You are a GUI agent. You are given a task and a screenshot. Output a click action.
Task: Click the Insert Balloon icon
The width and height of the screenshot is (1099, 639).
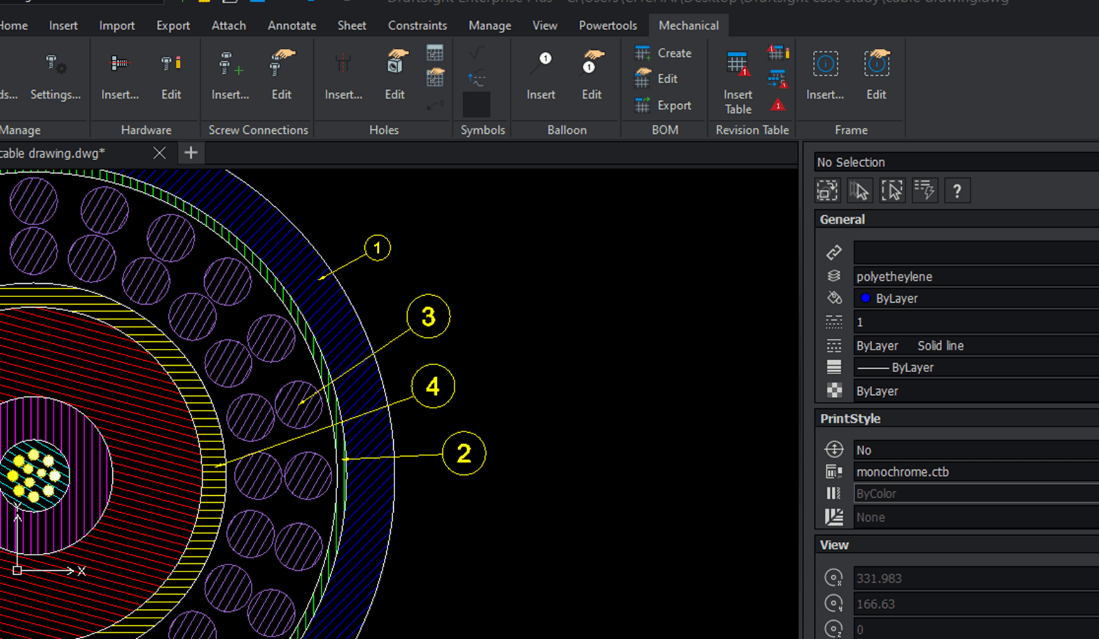[541, 66]
